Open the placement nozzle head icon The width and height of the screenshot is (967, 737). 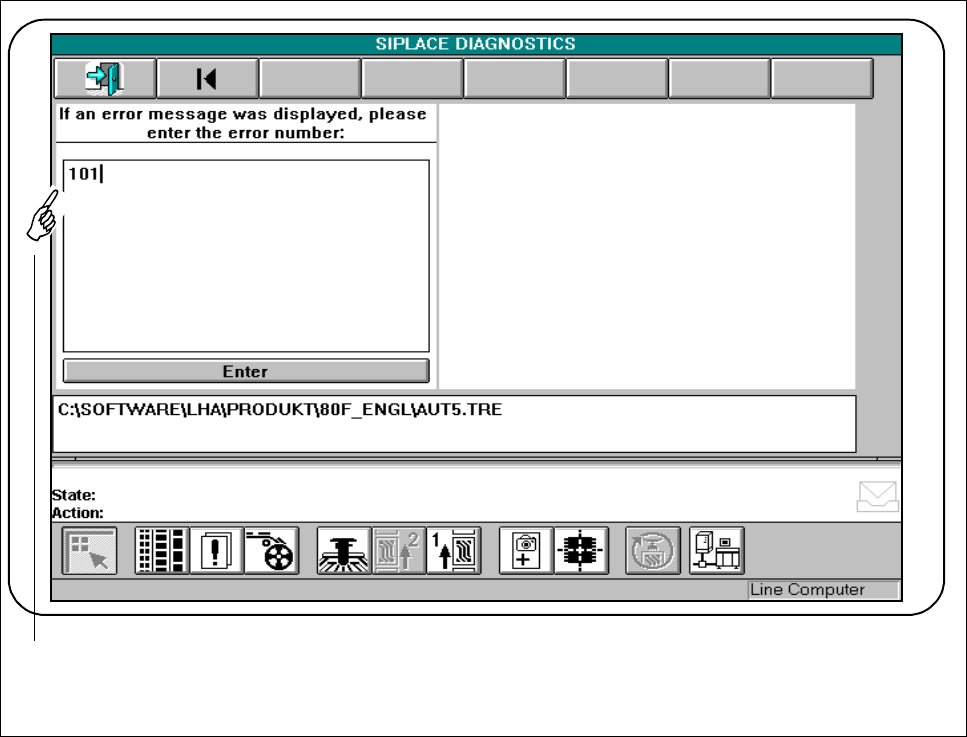(344, 551)
